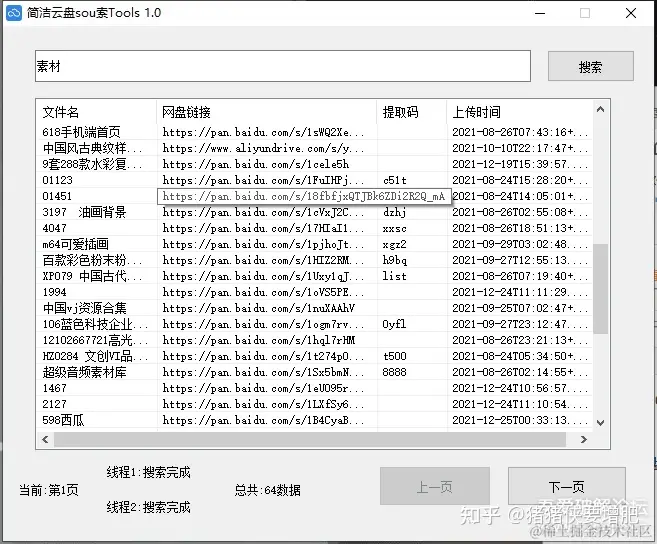Viewport: 657px width, 544px height.
Task: Click extraction code h9bq
Action: [394, 260]
